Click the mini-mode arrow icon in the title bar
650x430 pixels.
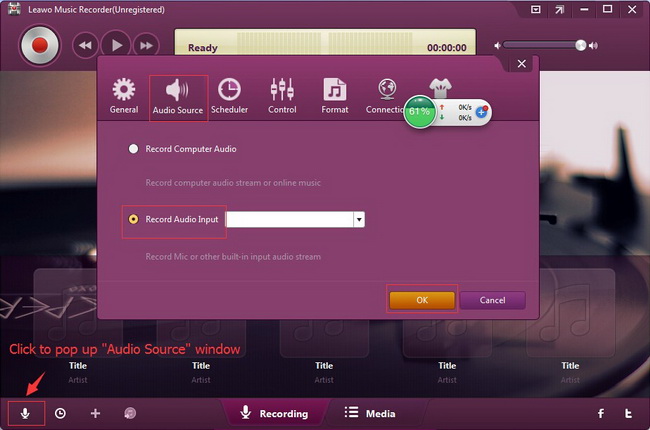560,9
